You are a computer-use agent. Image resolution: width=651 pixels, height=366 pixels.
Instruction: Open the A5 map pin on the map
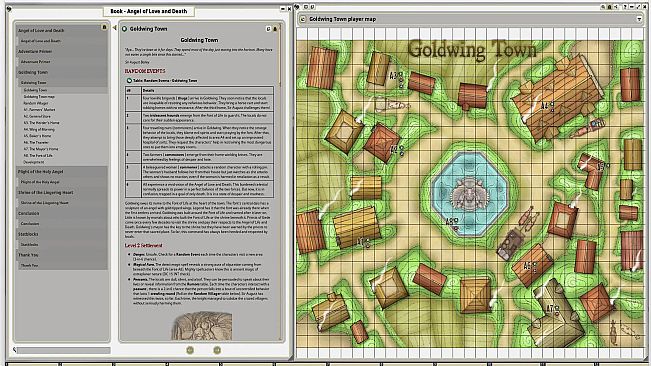point(603,166)
